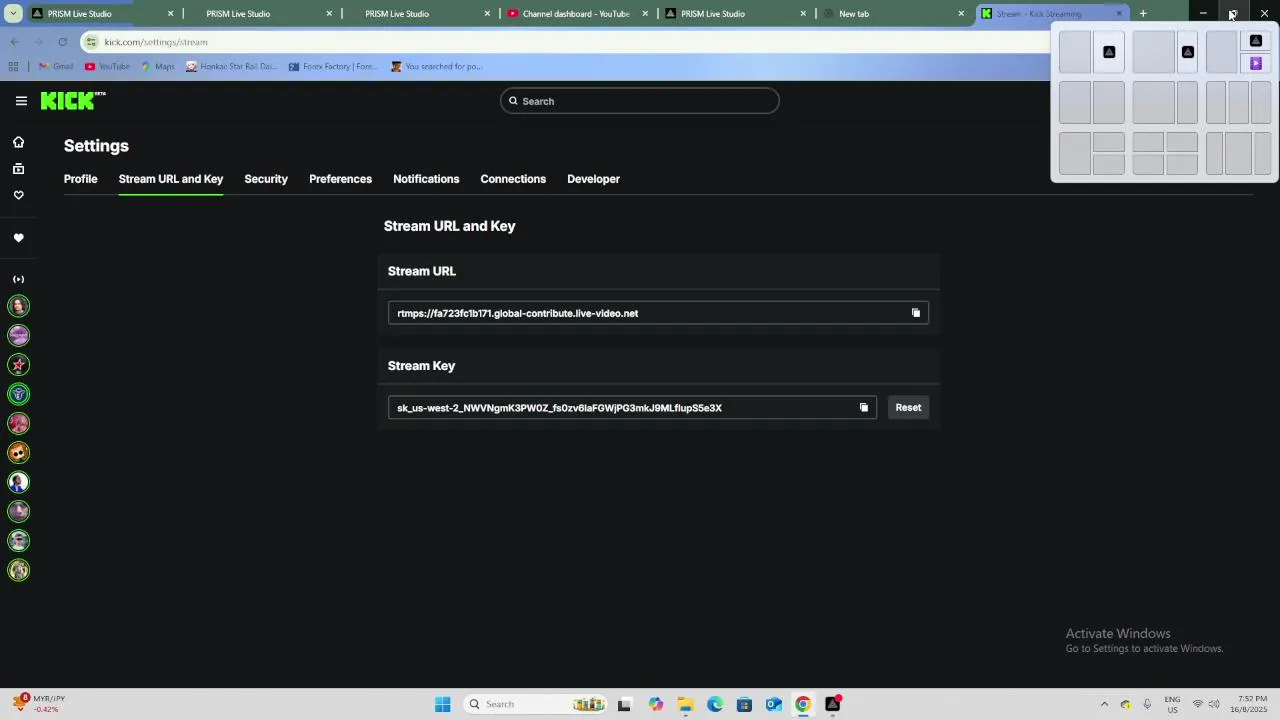Close the Channel dashboard YouTube tab
Image resolution: width=1280 pixels, height=720 pixels.
[645, 14]
